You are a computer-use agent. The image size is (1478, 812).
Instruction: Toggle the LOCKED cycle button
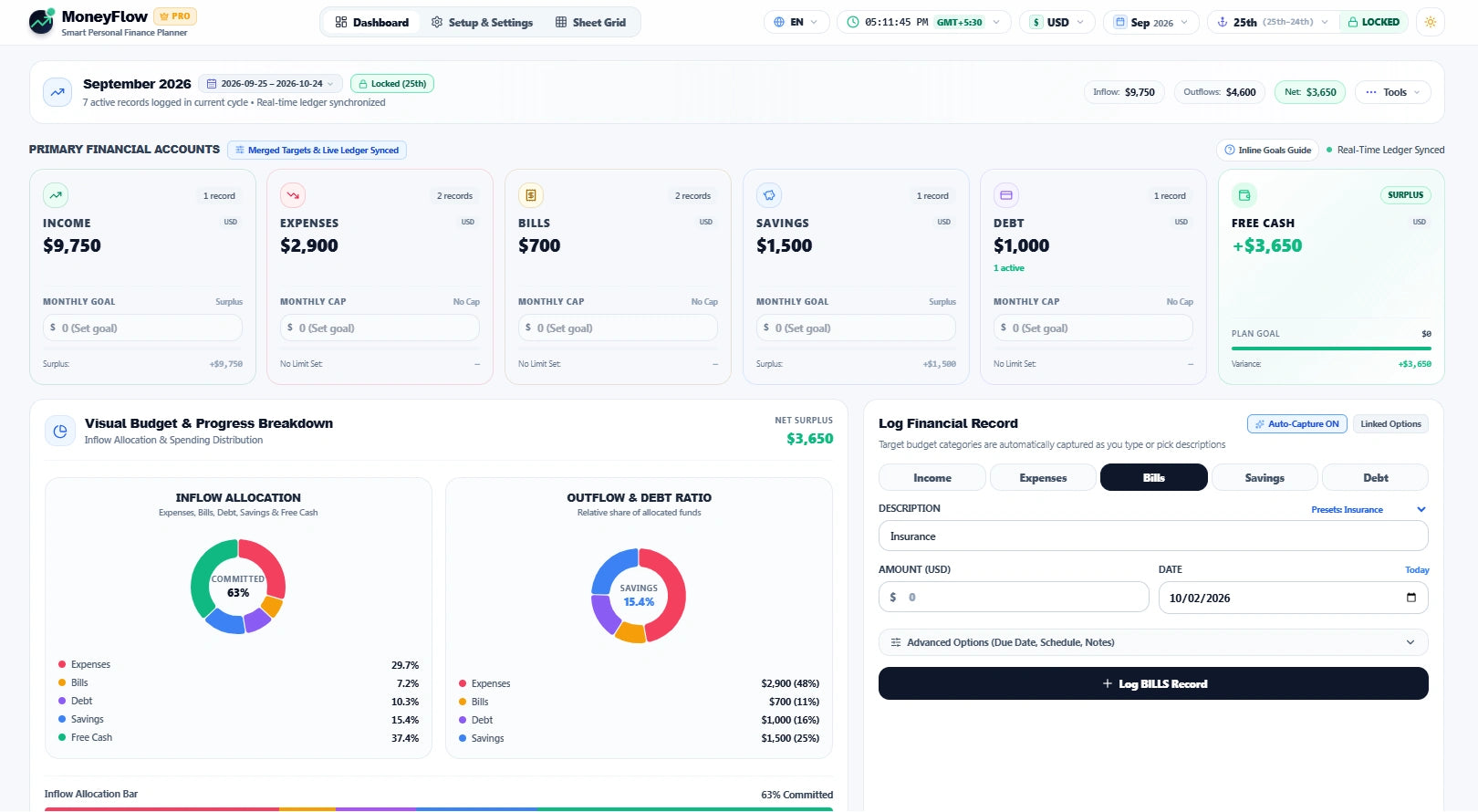(1374, 22)
